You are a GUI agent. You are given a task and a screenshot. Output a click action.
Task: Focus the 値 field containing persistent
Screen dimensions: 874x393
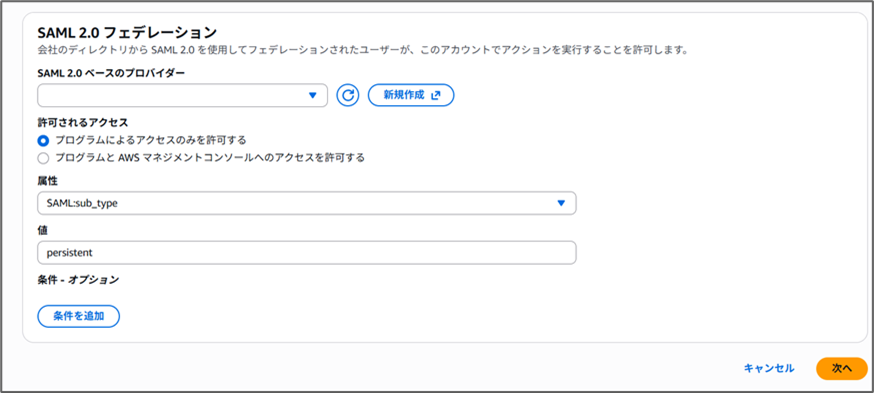(x=307, y=253)
